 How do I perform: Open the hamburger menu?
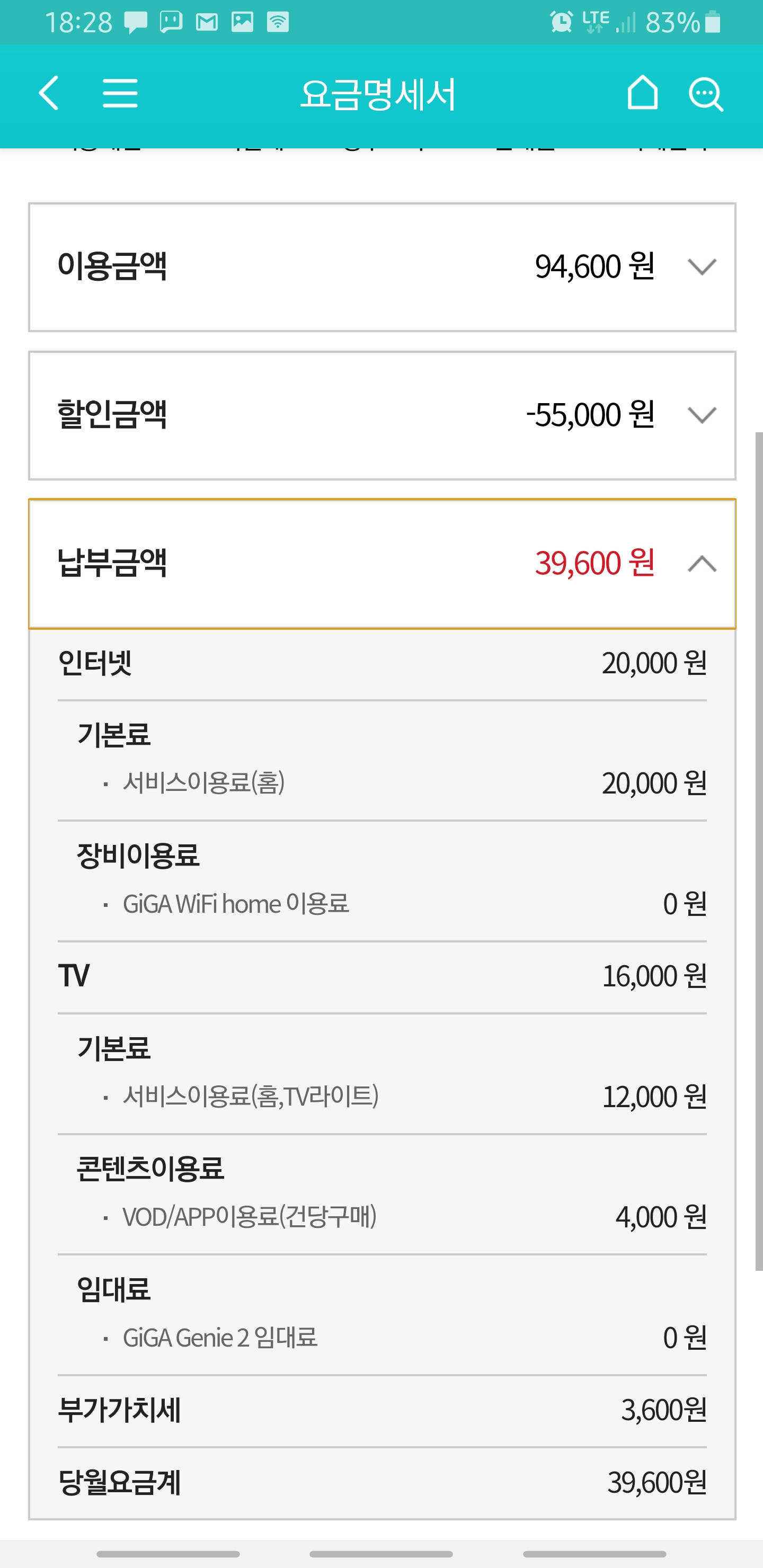tap(120, 93)
